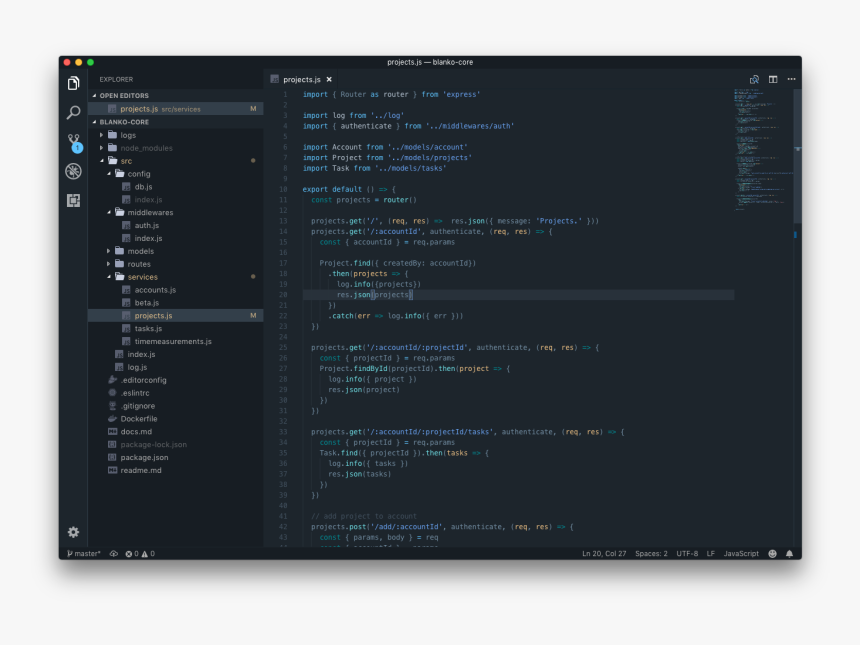Click the open changes icon in the editor title bar

(x=754, y=80)
